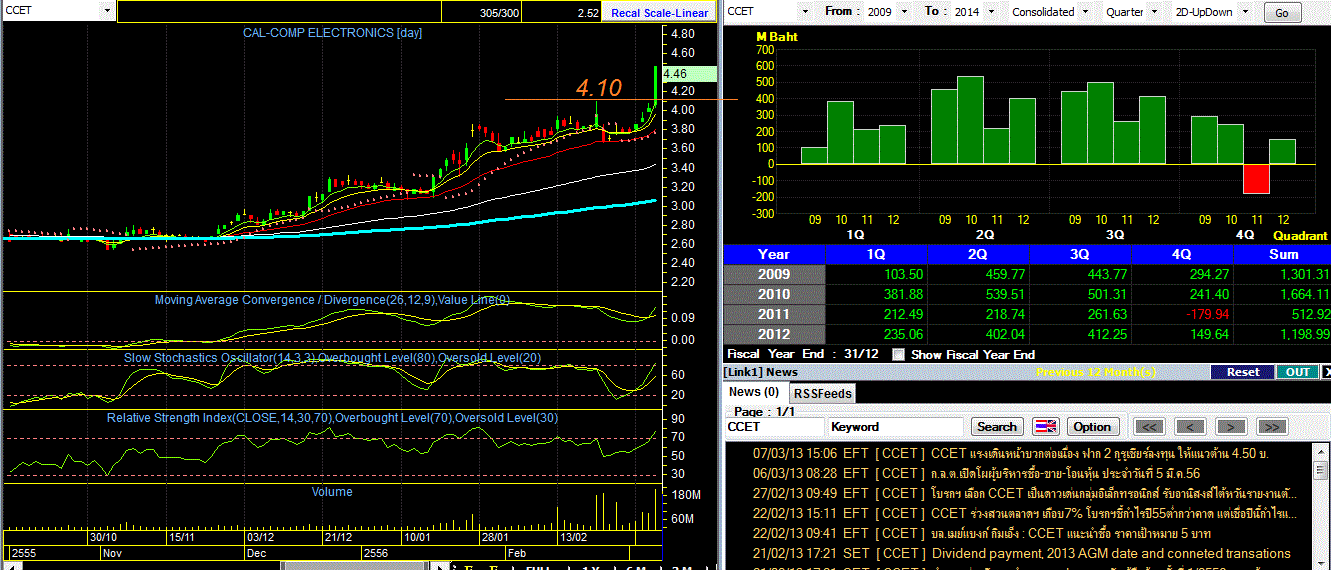Click CAL-COMP ELECTRONICS [day] chart title
This screenshot has width=1331, height=570.
pyautogui.click(x=333, y=33)
